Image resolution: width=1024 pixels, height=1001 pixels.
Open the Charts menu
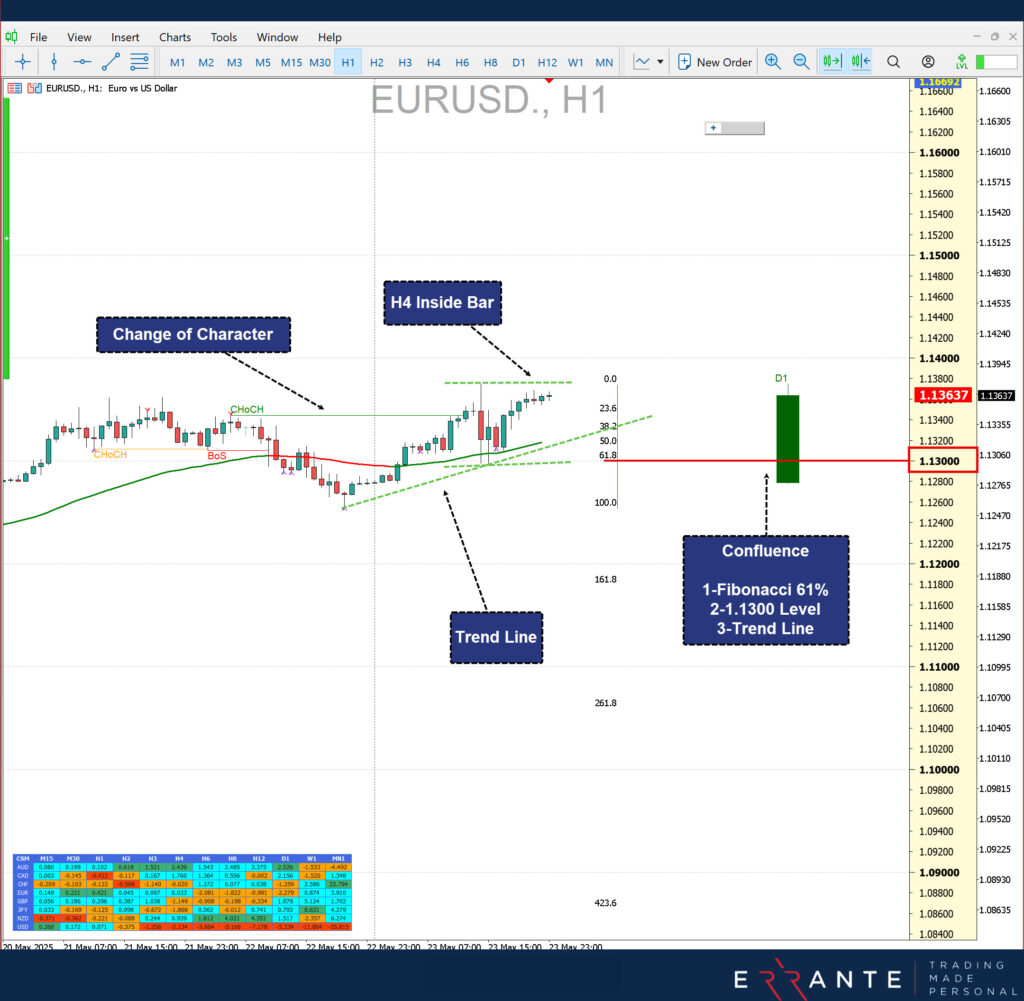(x=175, y=37)
